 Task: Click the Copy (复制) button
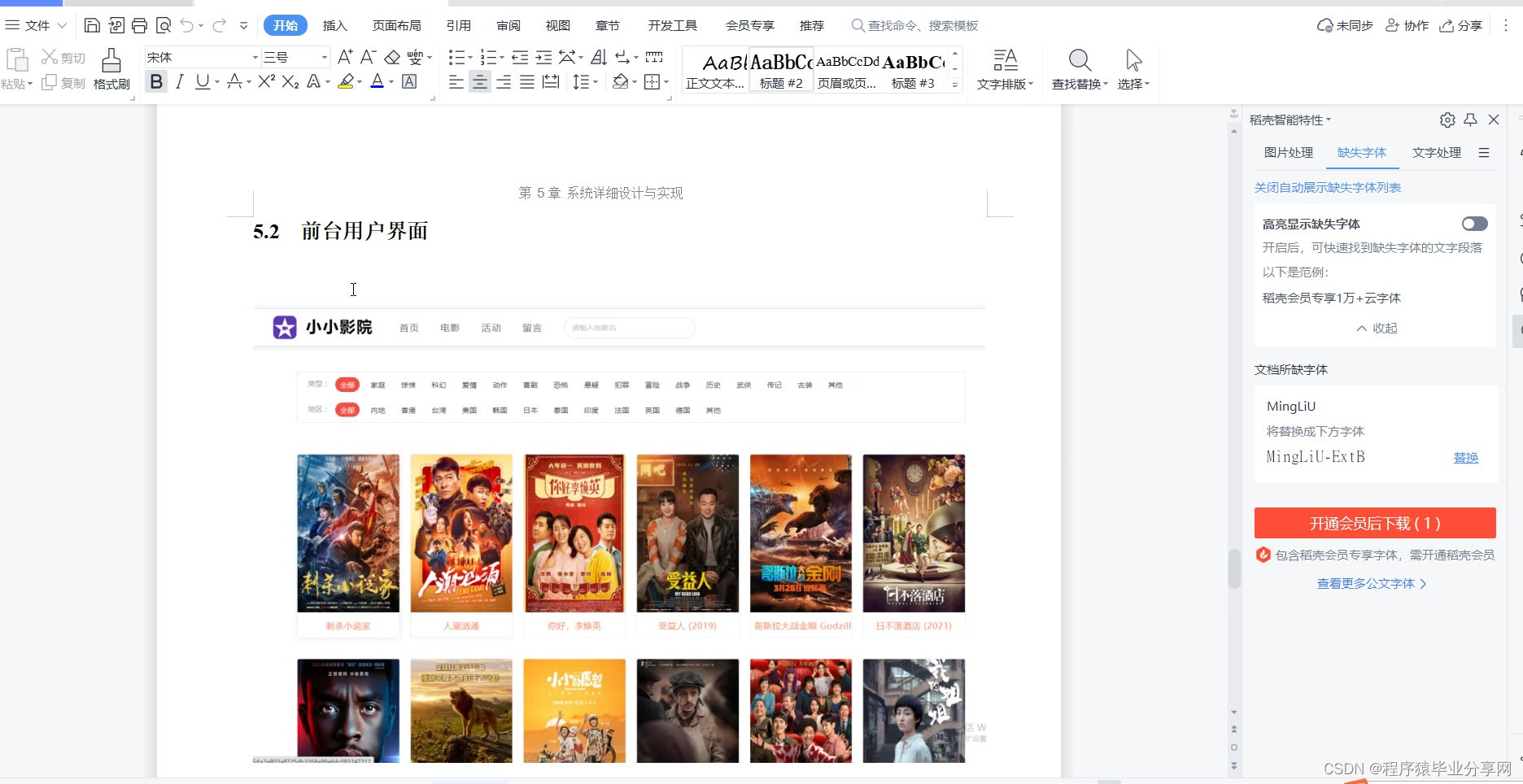pos(63,82)
